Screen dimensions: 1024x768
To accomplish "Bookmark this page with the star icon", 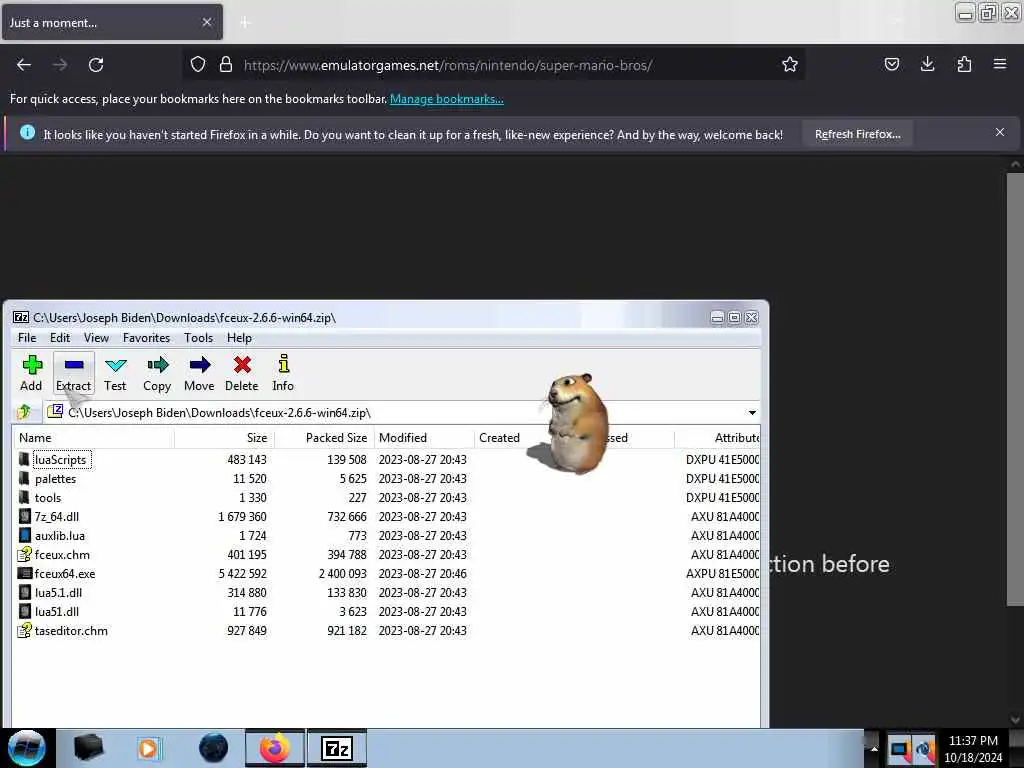I will [x=790, y=64].
